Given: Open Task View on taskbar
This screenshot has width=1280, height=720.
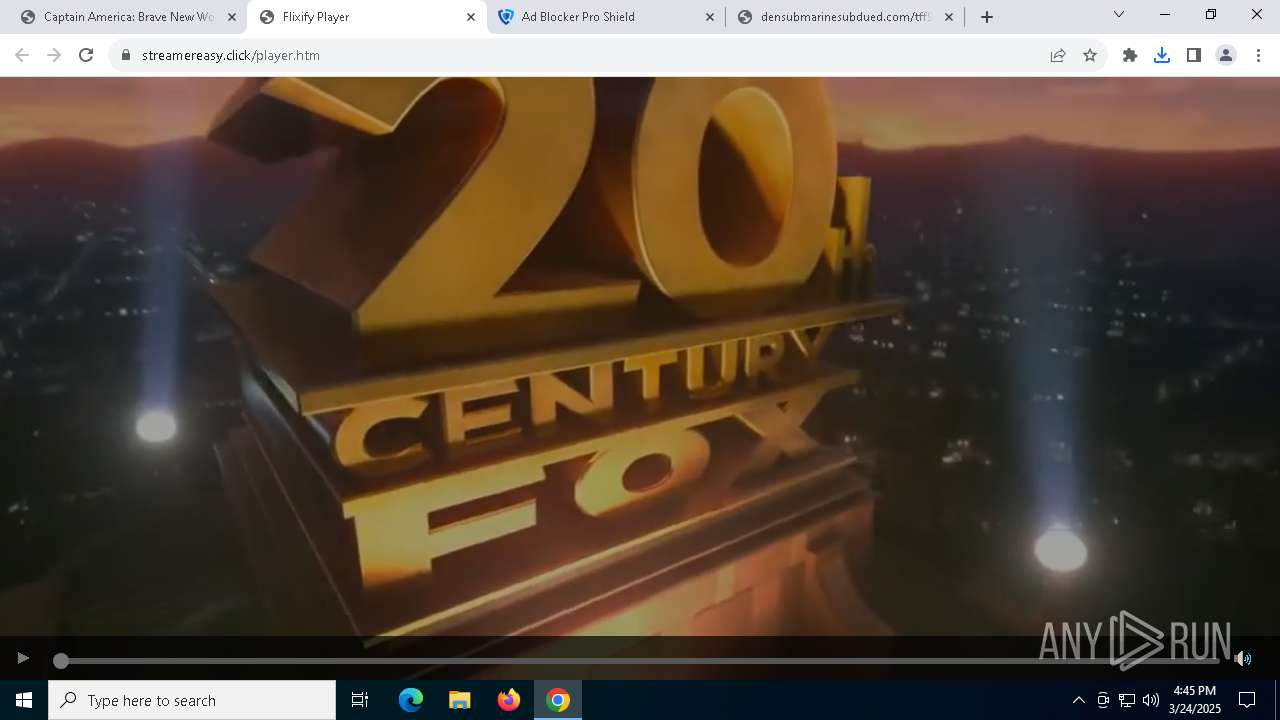Looking at the screenshot, I should click(x=360, y=700).
